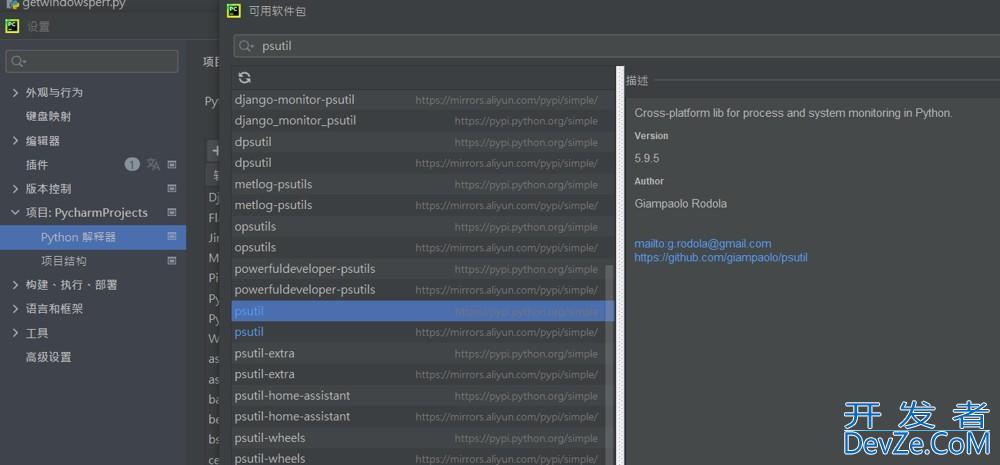Click the PyCharm logo in the 设置 title bar

tap(12, 26)
